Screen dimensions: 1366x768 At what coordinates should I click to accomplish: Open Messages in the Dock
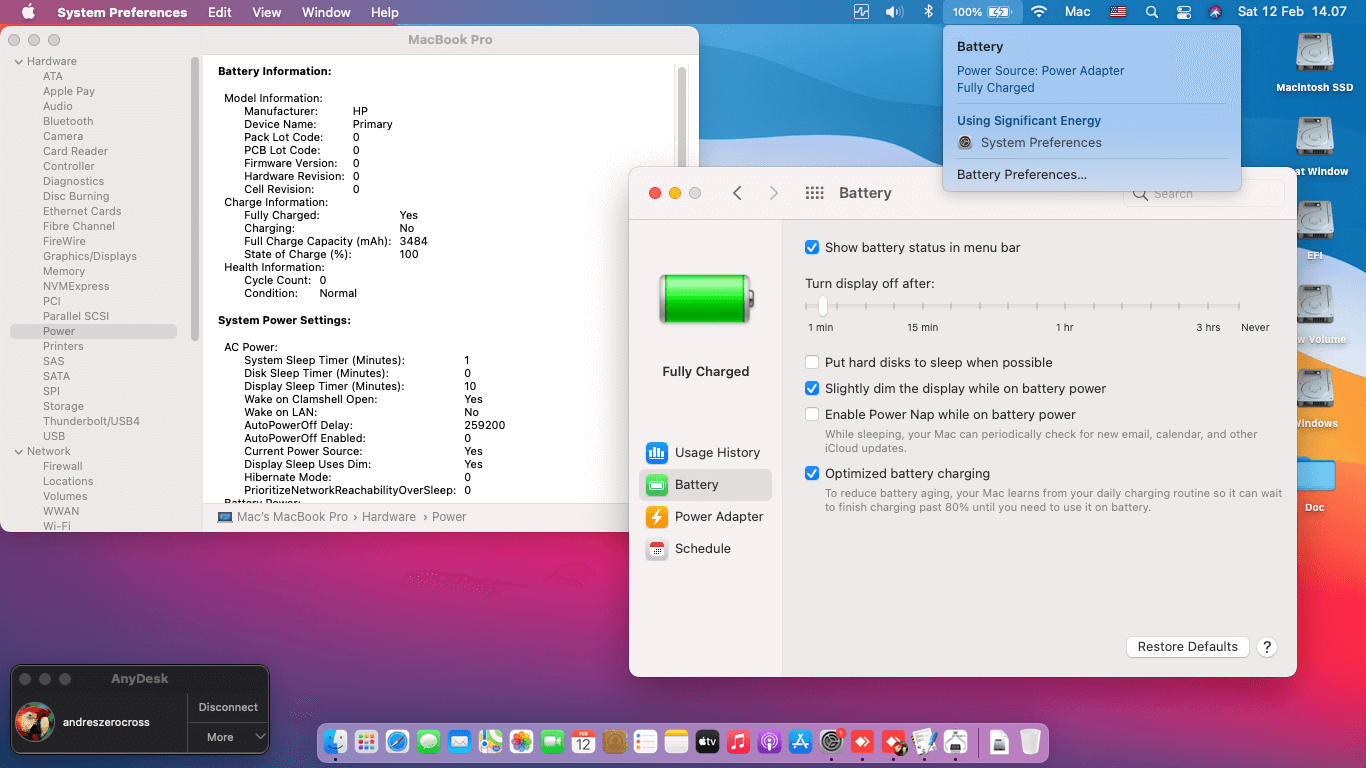pos(428,741)
